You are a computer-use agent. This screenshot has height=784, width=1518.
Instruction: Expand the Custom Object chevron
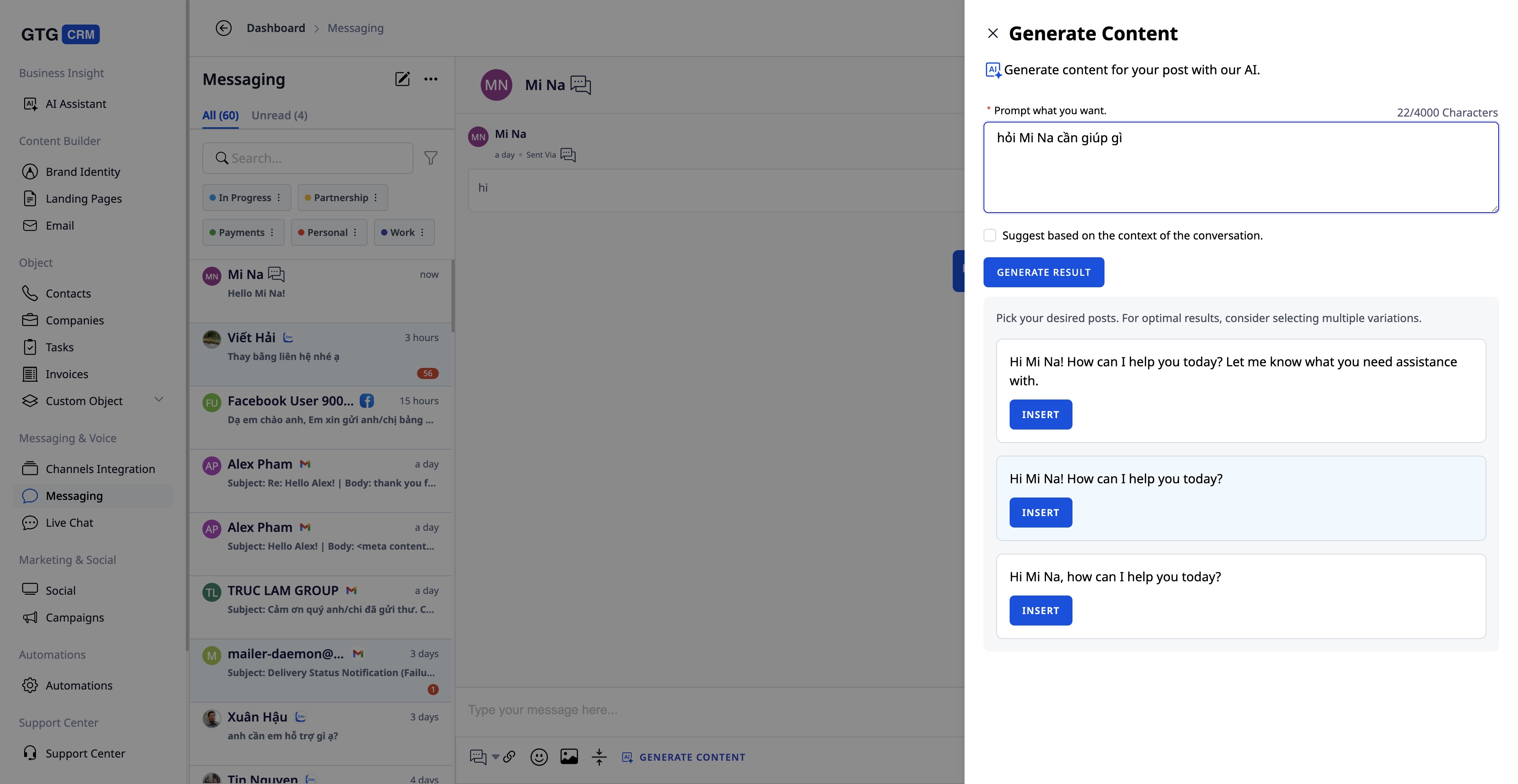point(159,400)
